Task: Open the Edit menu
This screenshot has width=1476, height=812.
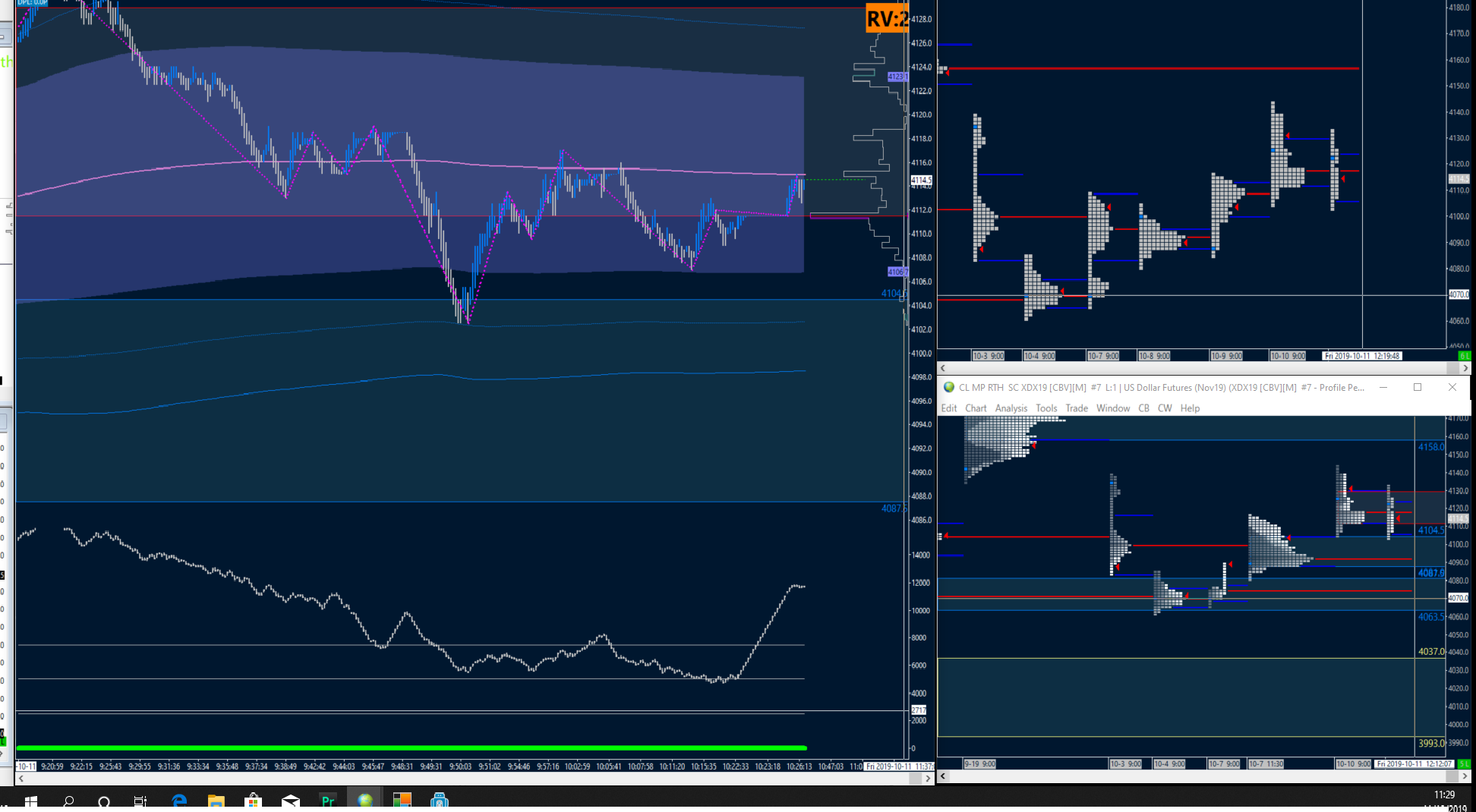Action: pyautogui.click(x=949, y=408)
